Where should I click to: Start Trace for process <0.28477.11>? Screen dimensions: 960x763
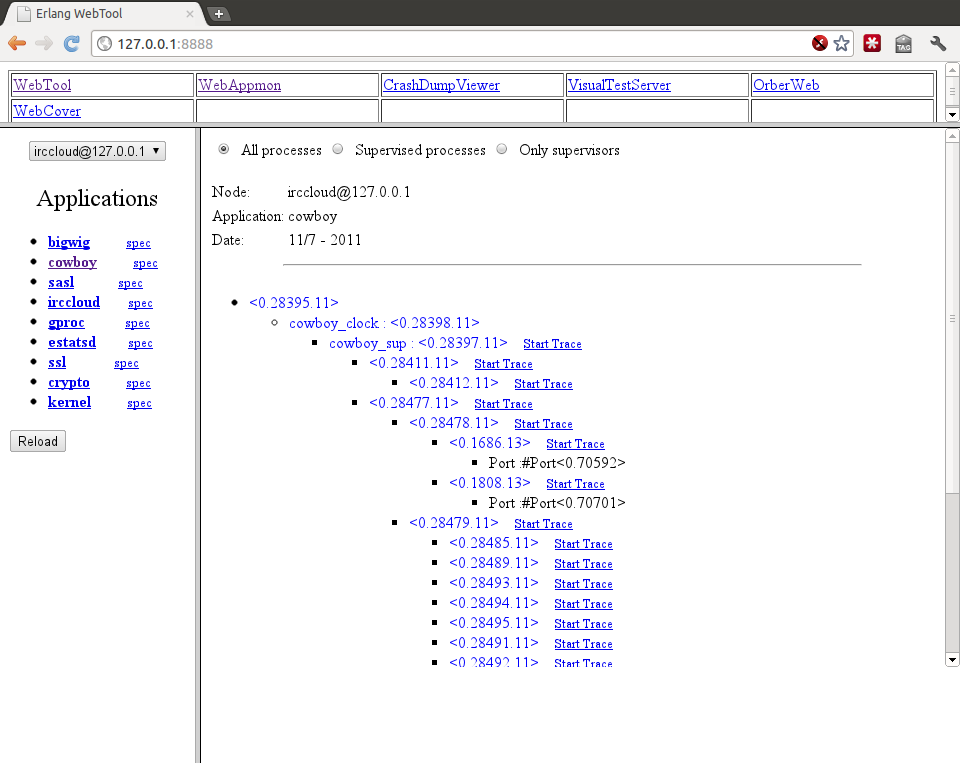click(503, 404)
